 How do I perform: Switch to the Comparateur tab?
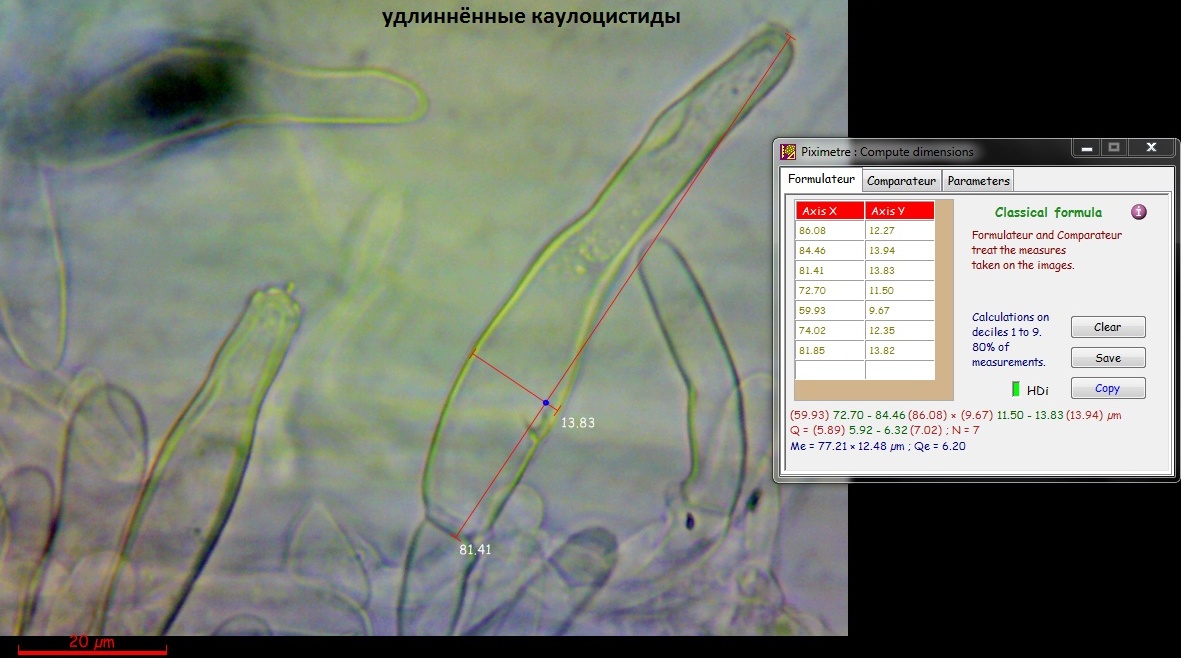pos(901,181)
